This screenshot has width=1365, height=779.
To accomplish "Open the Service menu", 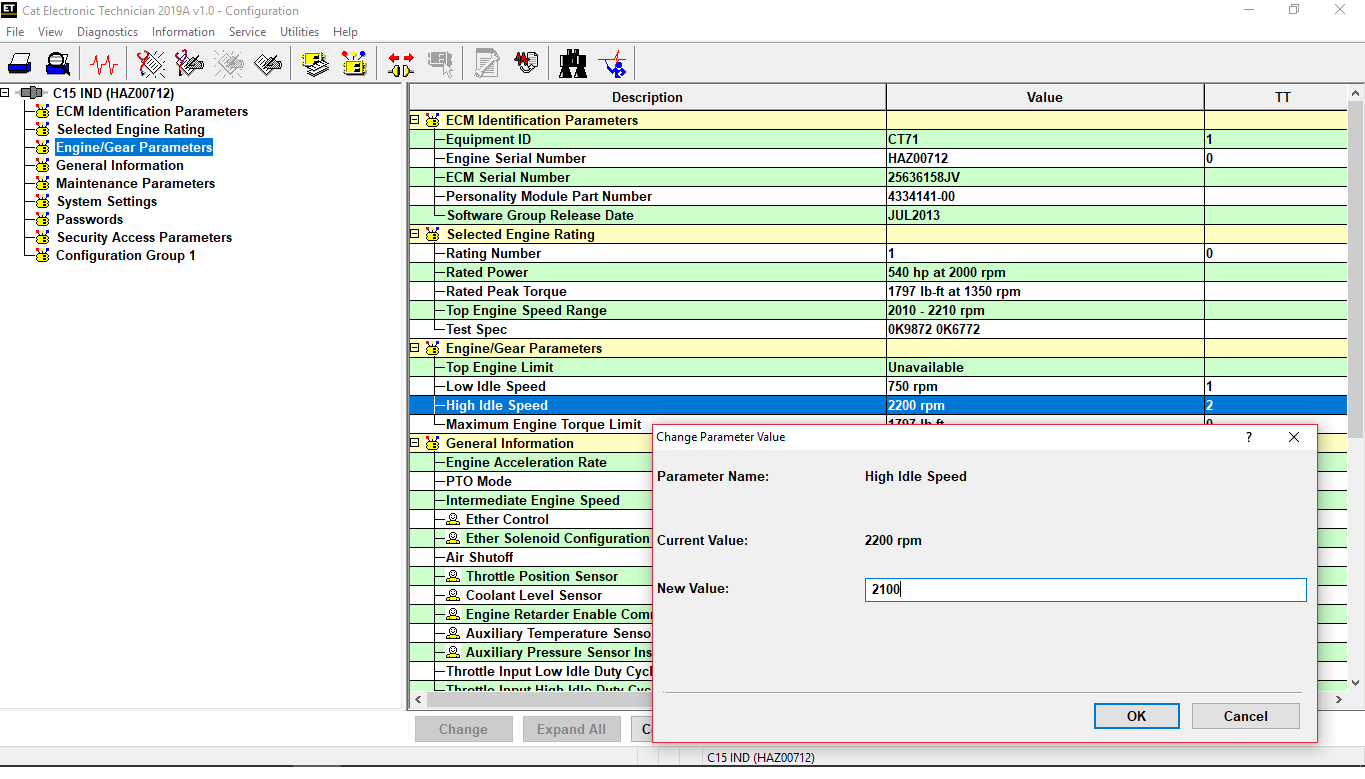I will point(247,32).
